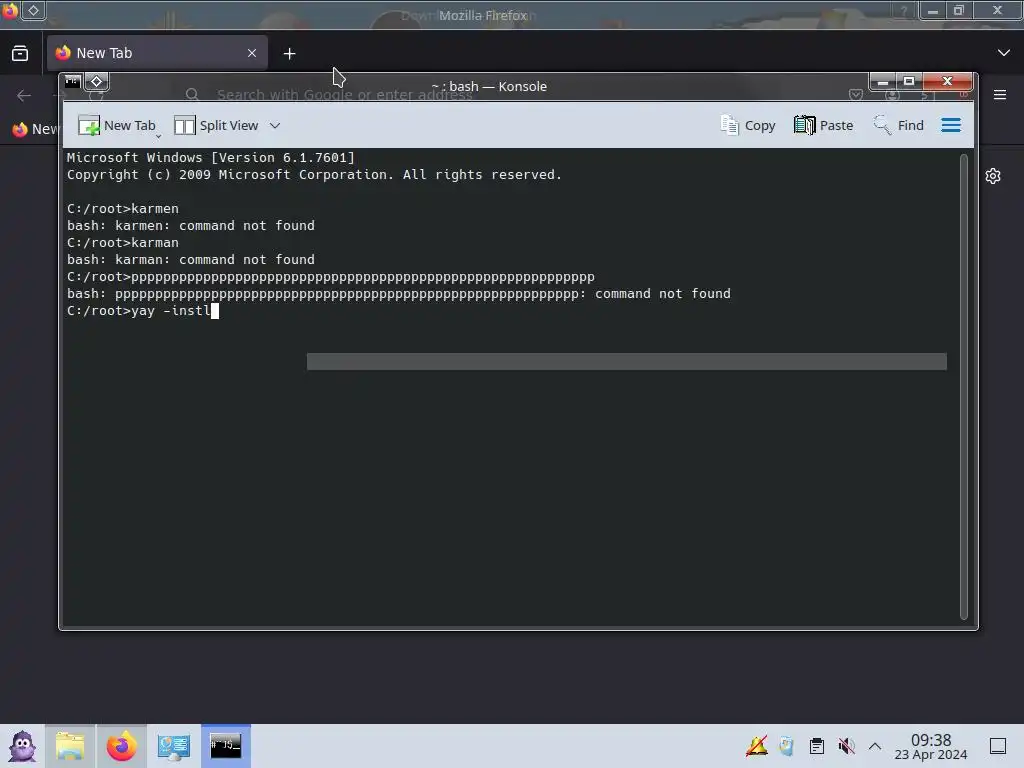Click Firefox view recent browsing icon
This screenshot has width=1024, height=768.
pyautogui.click(x=20, y=53)
